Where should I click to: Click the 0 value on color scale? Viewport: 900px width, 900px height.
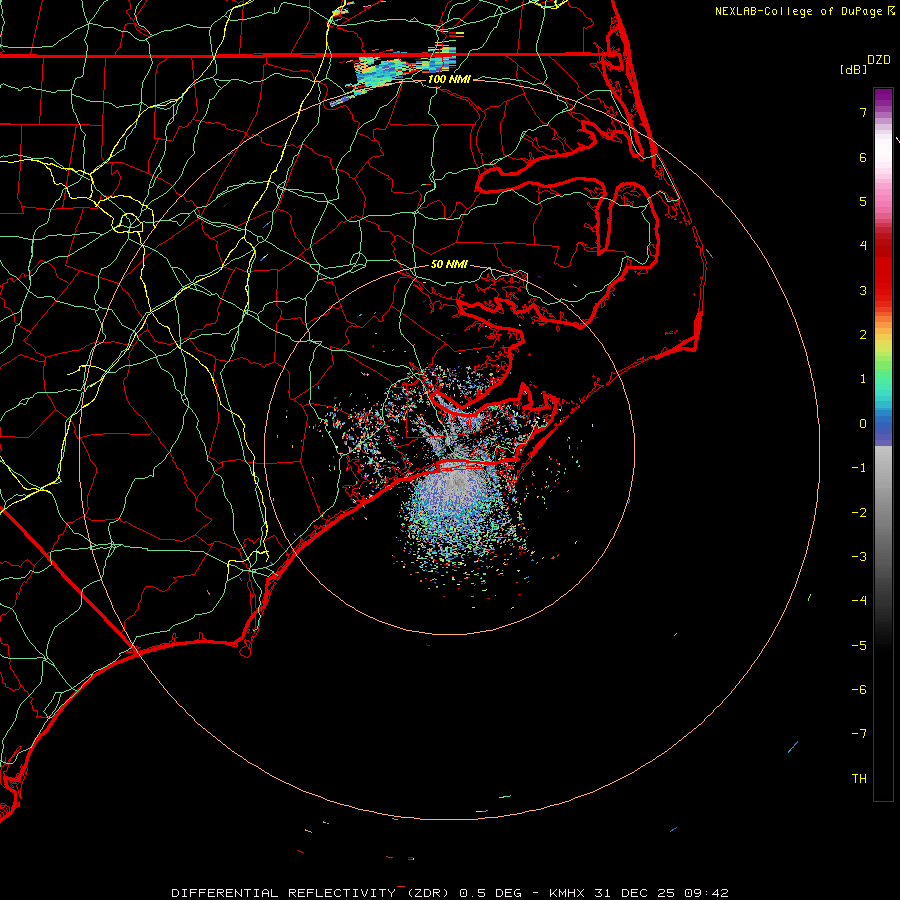point(863,424)
